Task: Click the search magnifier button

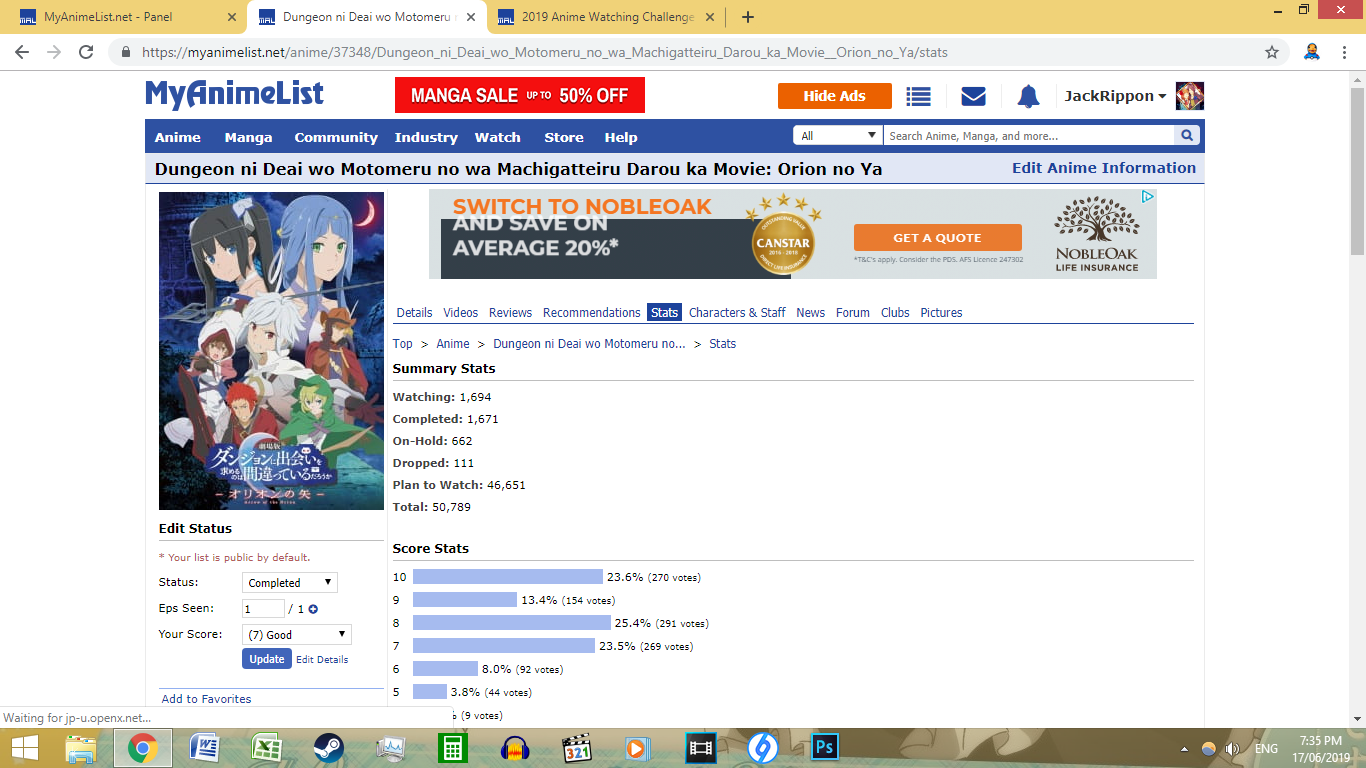Action: (1187, 136)
